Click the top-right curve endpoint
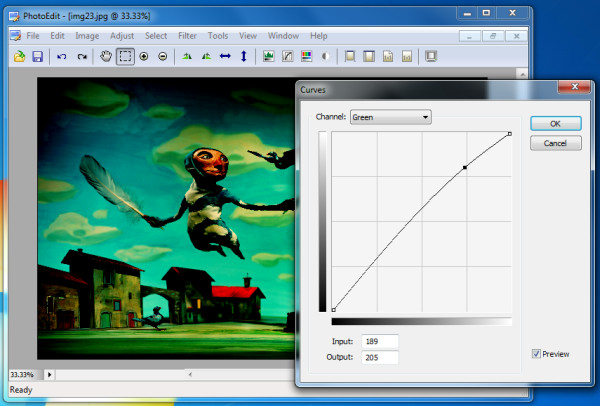600x406 pixels. tap(510, 134)
